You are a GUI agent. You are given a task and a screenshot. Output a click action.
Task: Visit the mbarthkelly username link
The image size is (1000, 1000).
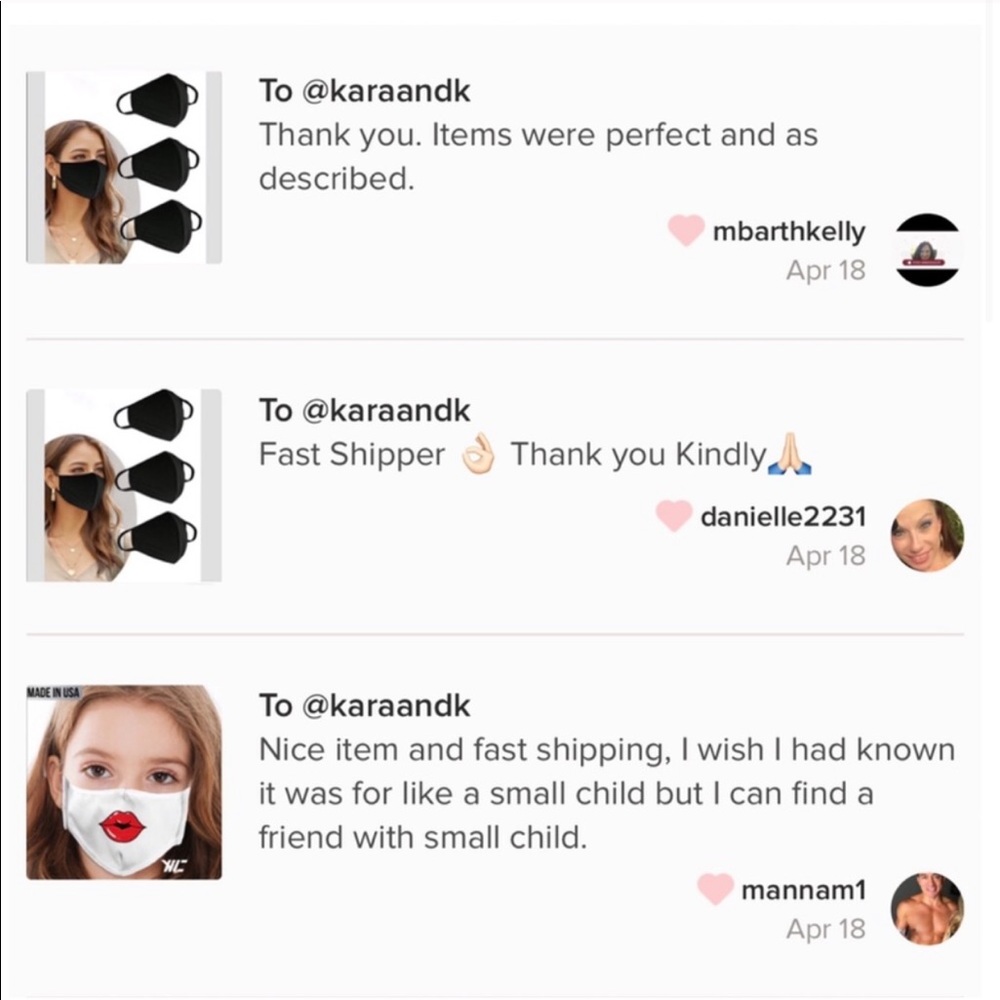pyautogui.click(x=789, y=231)
